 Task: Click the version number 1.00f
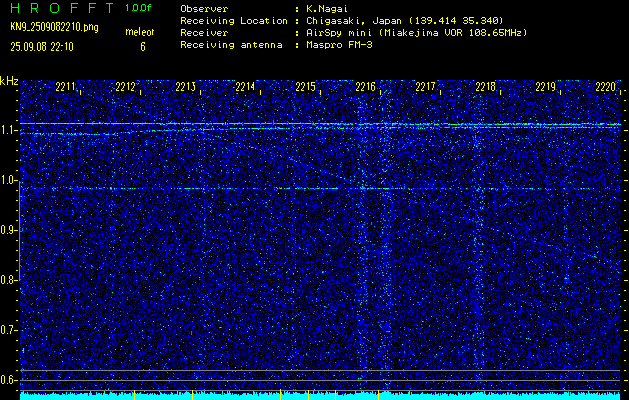pyautogui.click(x=138, y=8)
